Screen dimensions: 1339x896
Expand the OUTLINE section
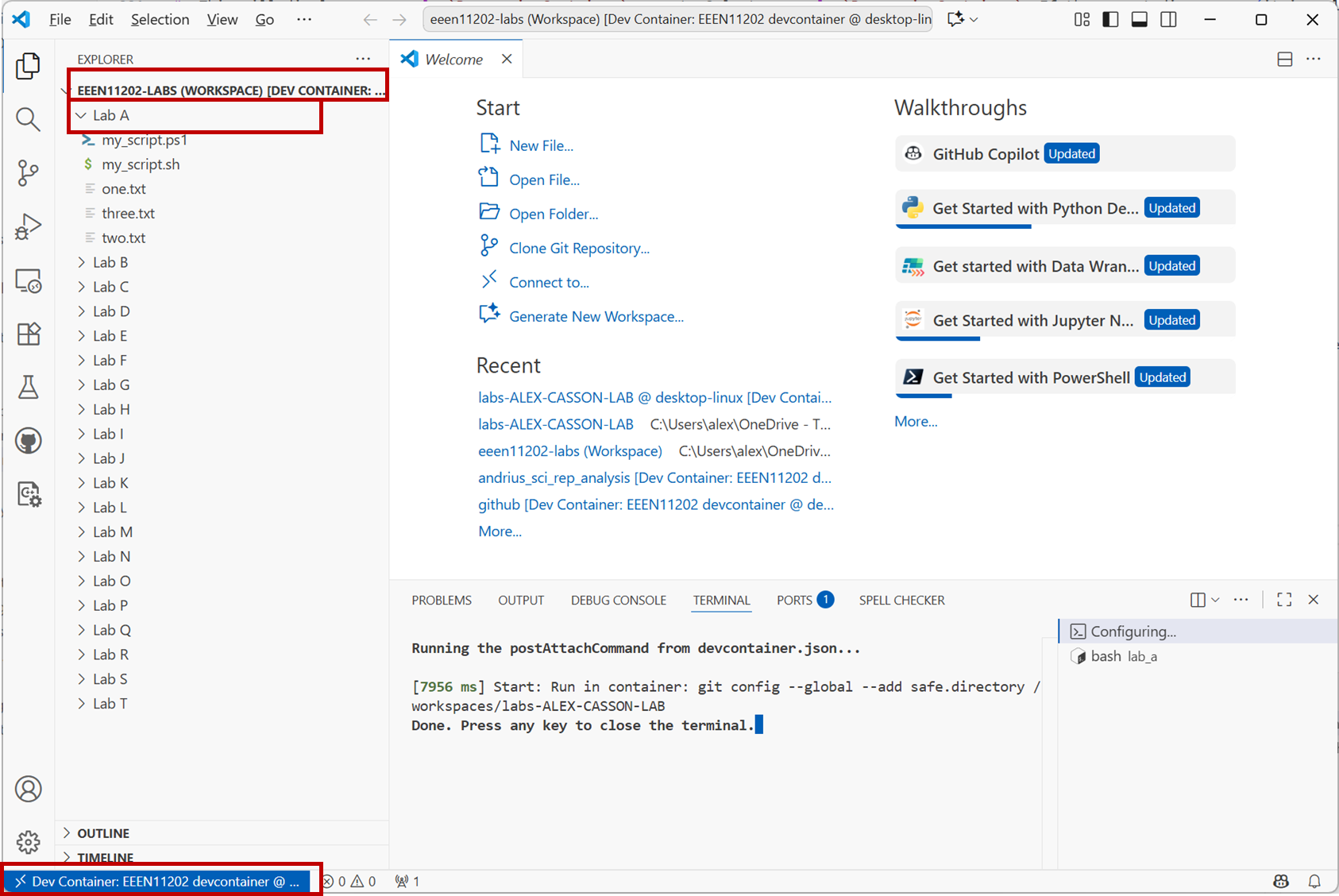coord(103,833)
